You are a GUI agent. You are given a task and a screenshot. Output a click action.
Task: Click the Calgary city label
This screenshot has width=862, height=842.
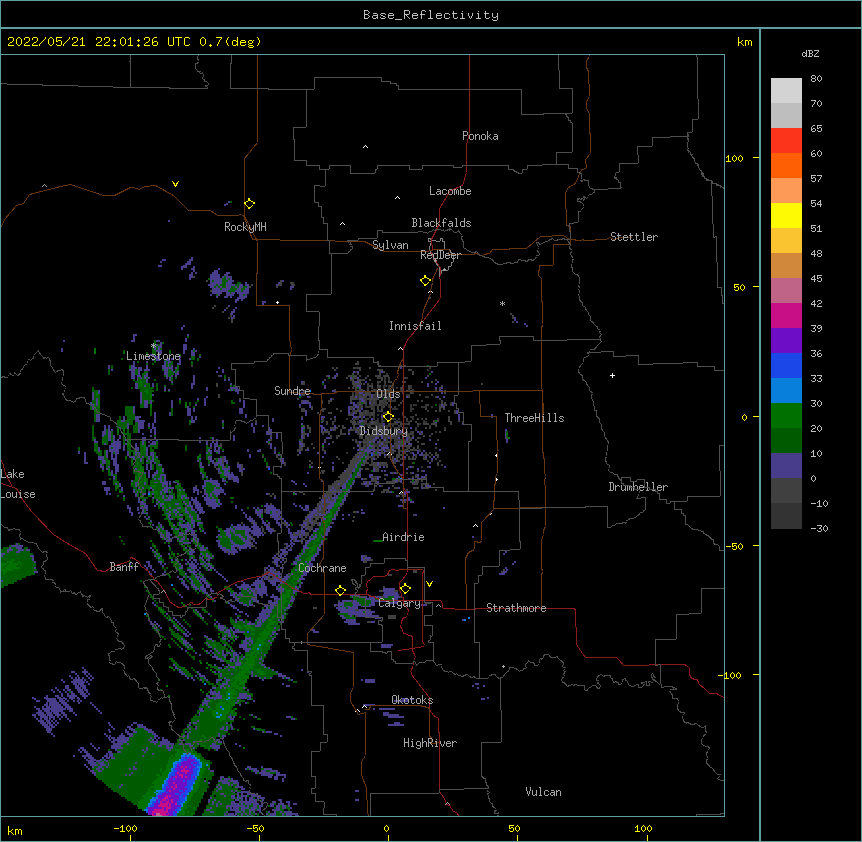[399, 603]
